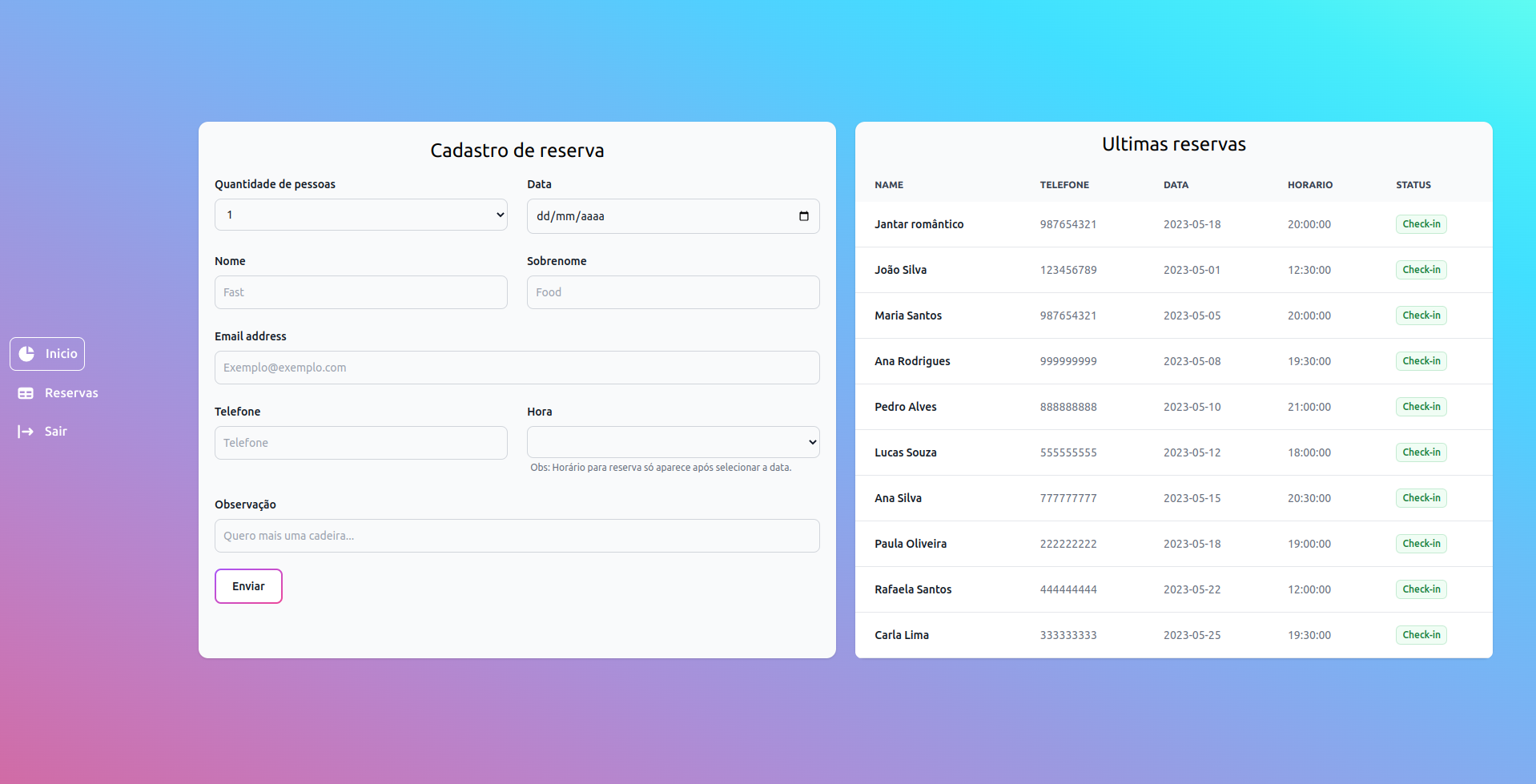Click the time 21:00:00
This screenshot has height=784, width=1536.
(1309, 407)
